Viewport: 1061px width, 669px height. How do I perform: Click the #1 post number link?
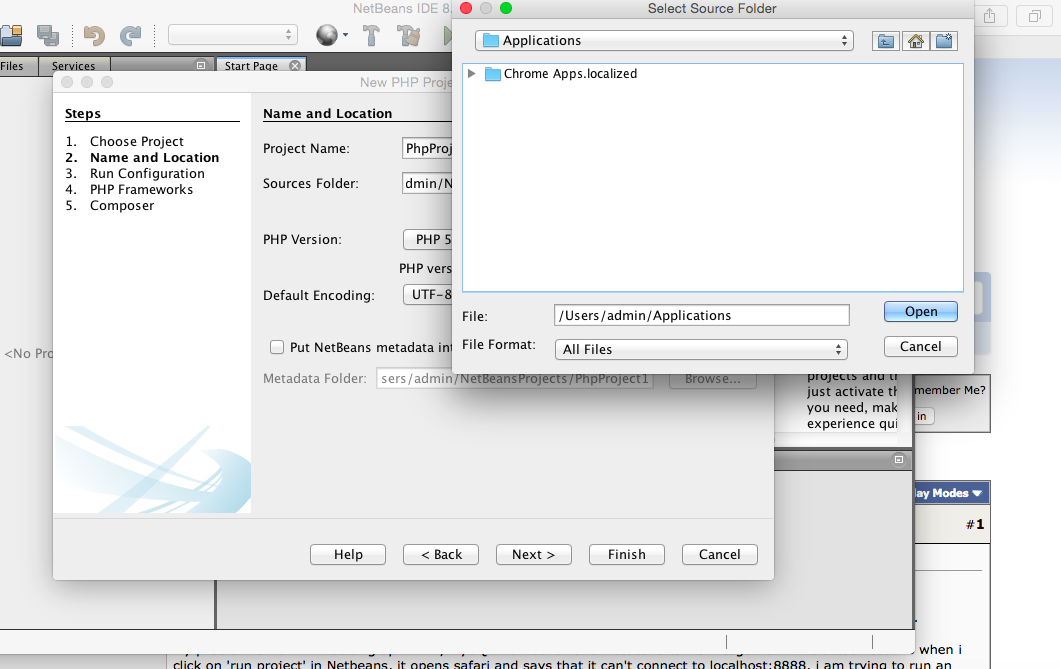click(975, 524)
